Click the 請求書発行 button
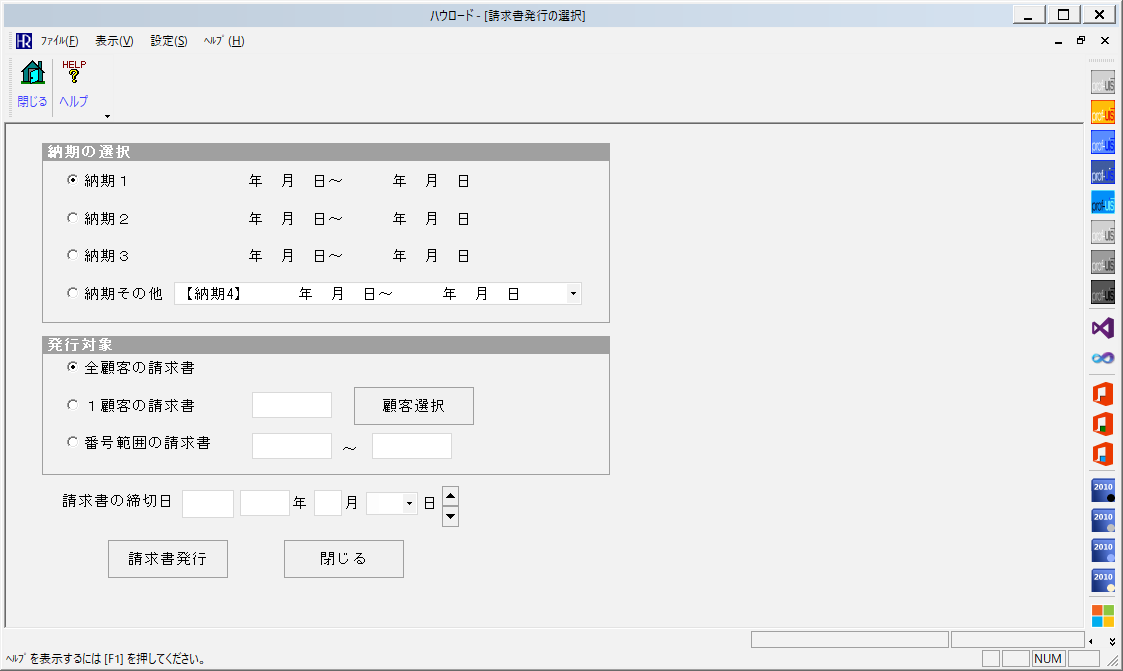This screenshot has width=1123, height=671. [168, 559]
